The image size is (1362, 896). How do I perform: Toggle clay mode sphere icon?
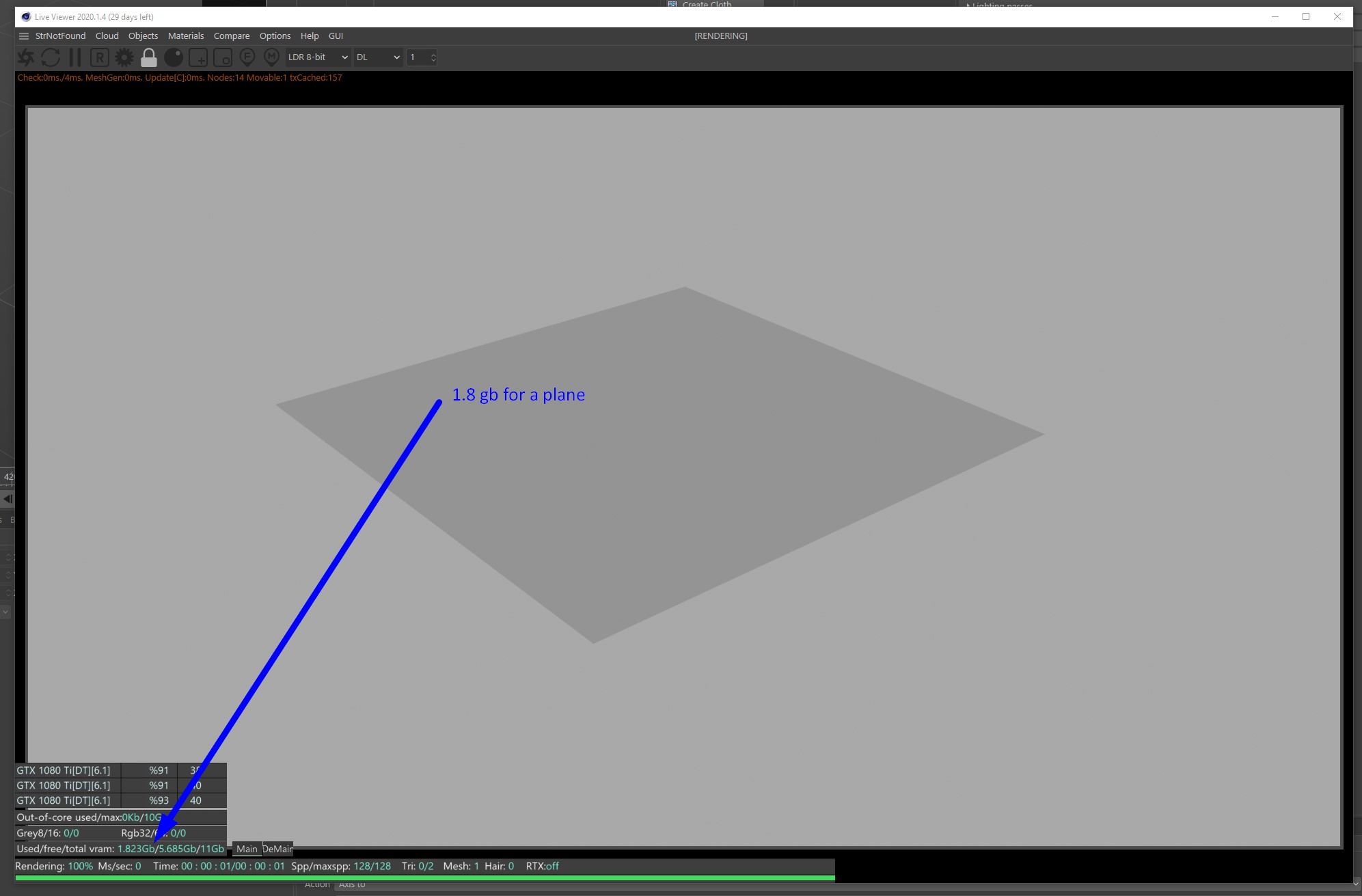(x=174, y=57)
